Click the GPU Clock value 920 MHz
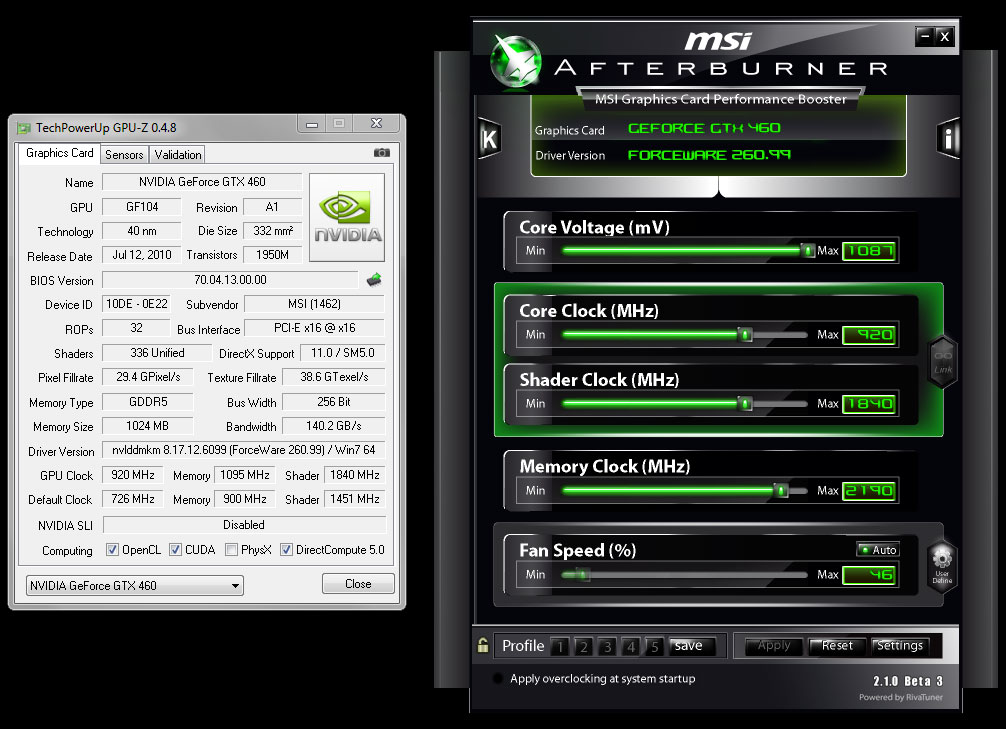 (133, 475)
